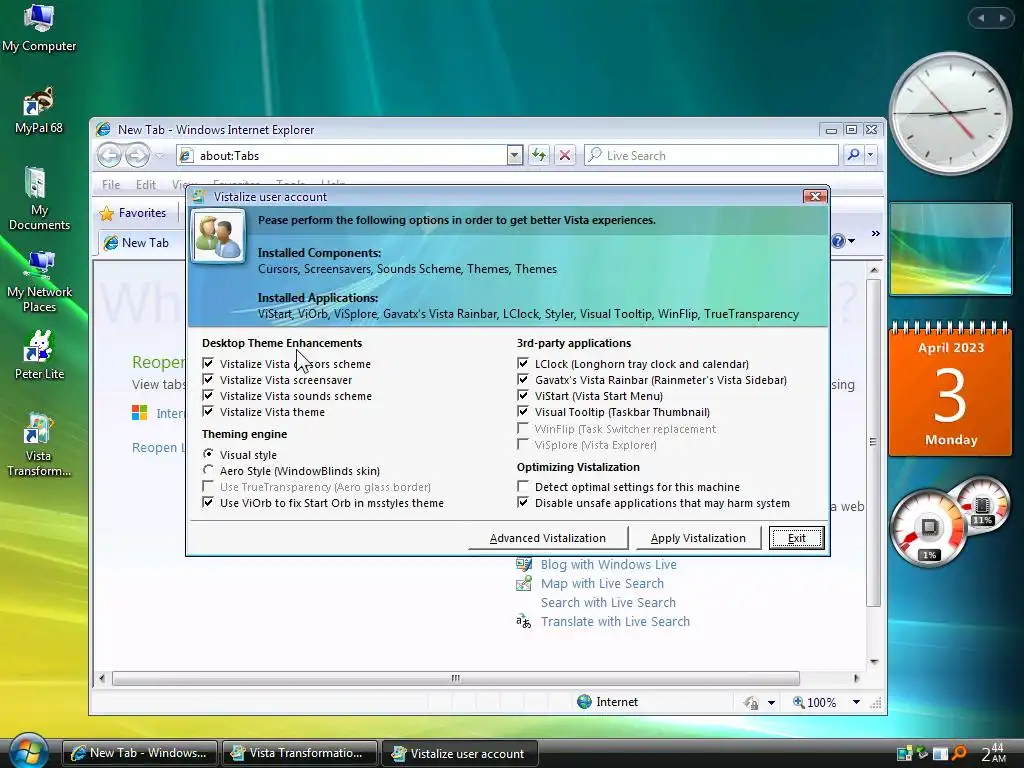
Task: Click the Translate with Live Search icon
Action: click(524, 622)
